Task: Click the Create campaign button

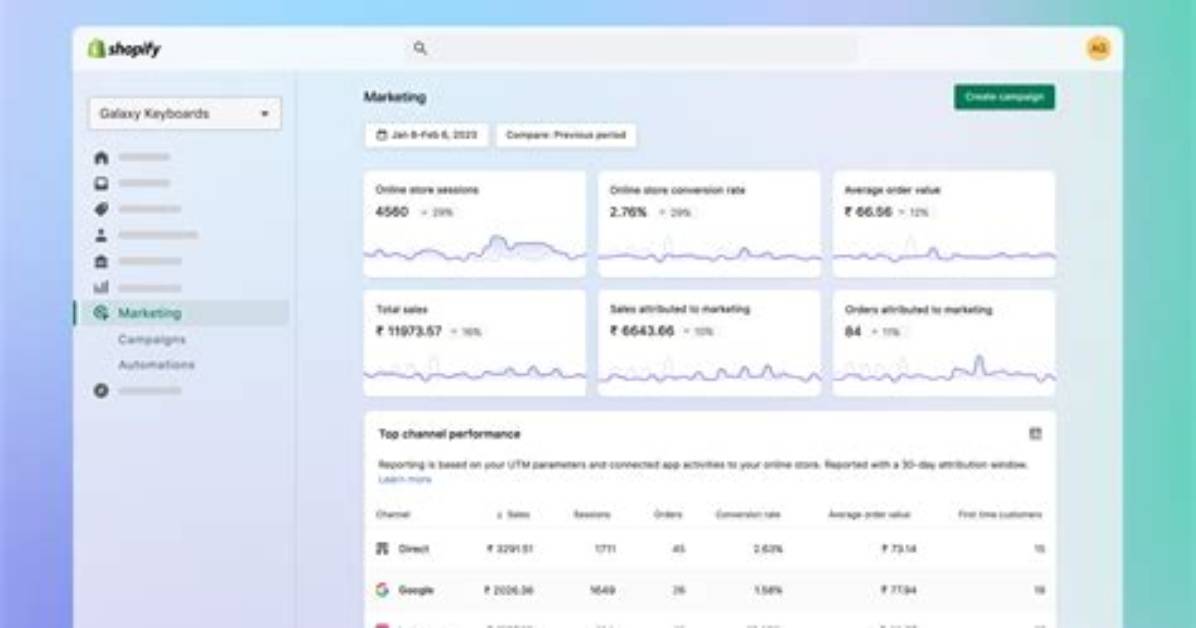Action: 1005,97
